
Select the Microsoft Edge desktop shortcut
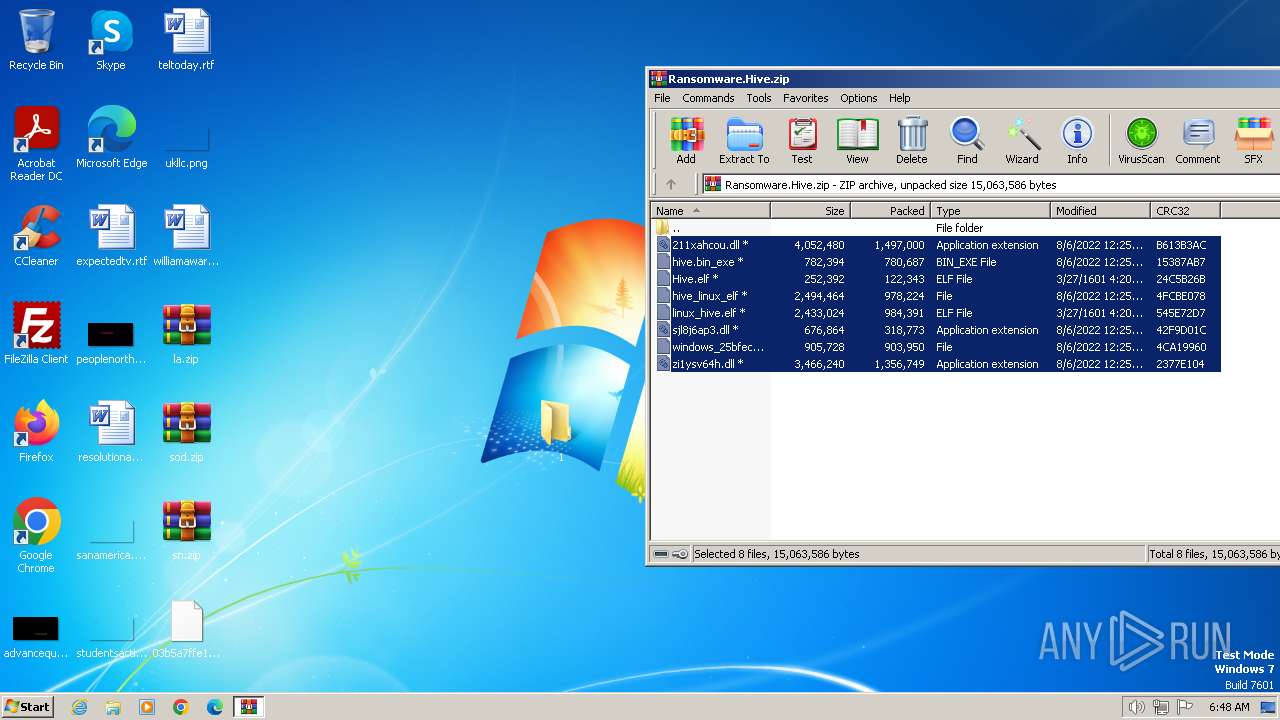[111, 138]
